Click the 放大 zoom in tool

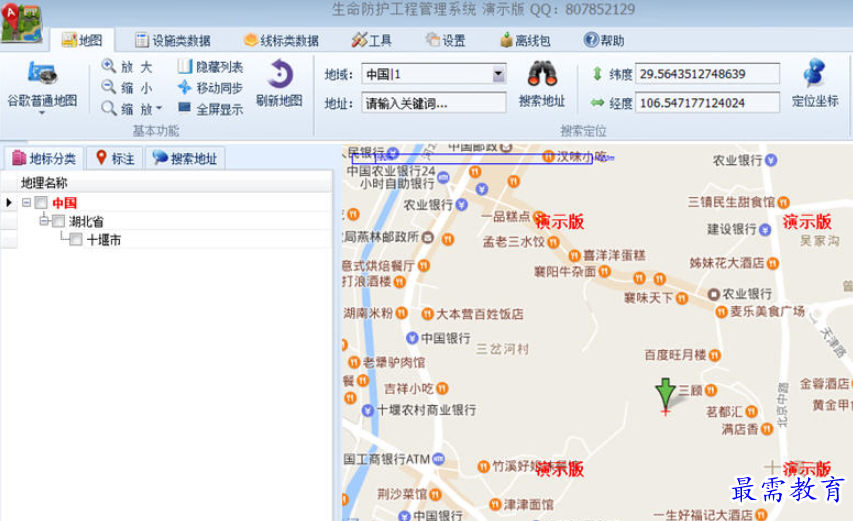pyautogui.click(x=127, y=66)
